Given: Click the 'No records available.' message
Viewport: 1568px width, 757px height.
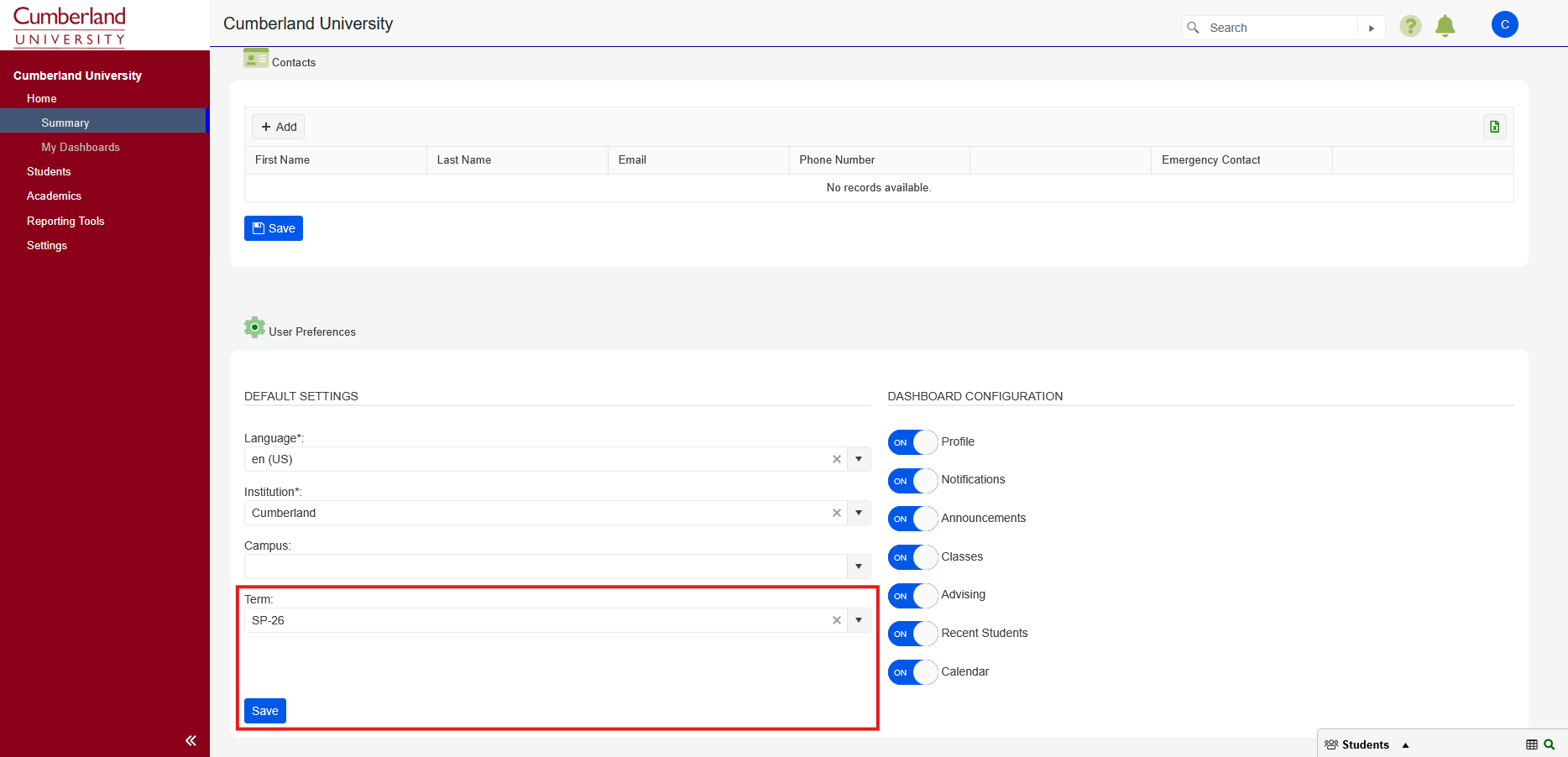Looking at the screenshot, I should 879,187.
